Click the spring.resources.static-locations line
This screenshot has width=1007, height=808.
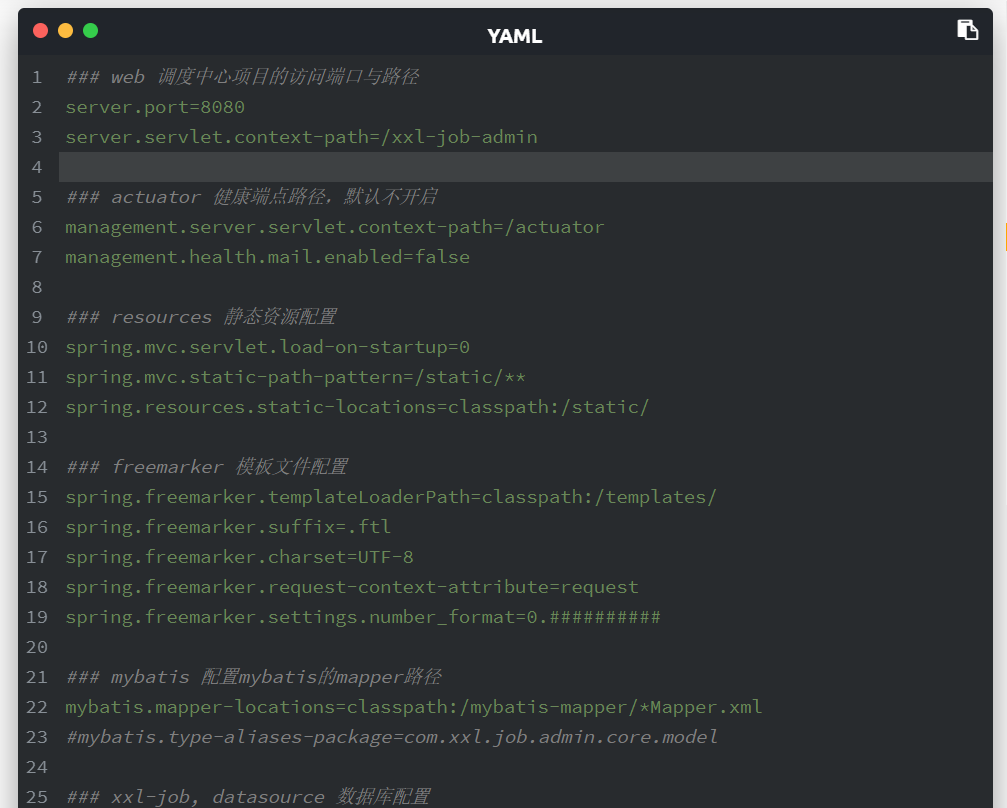(x=357, y=407)
